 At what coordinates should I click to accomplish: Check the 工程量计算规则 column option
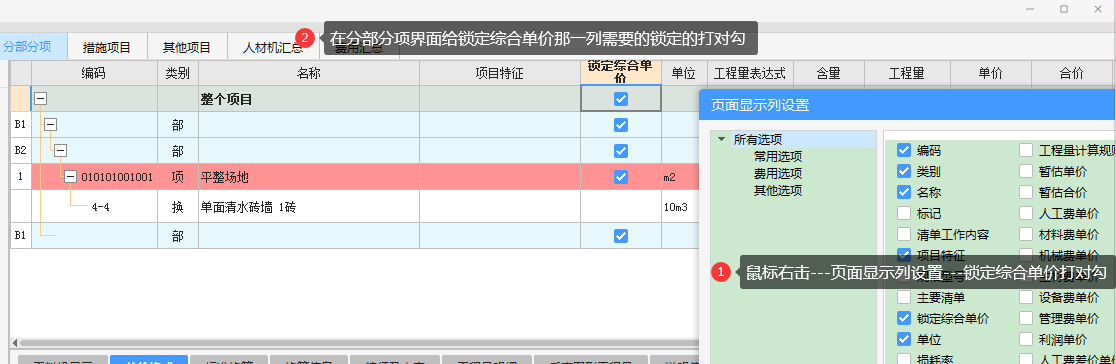coord(1026,150)
